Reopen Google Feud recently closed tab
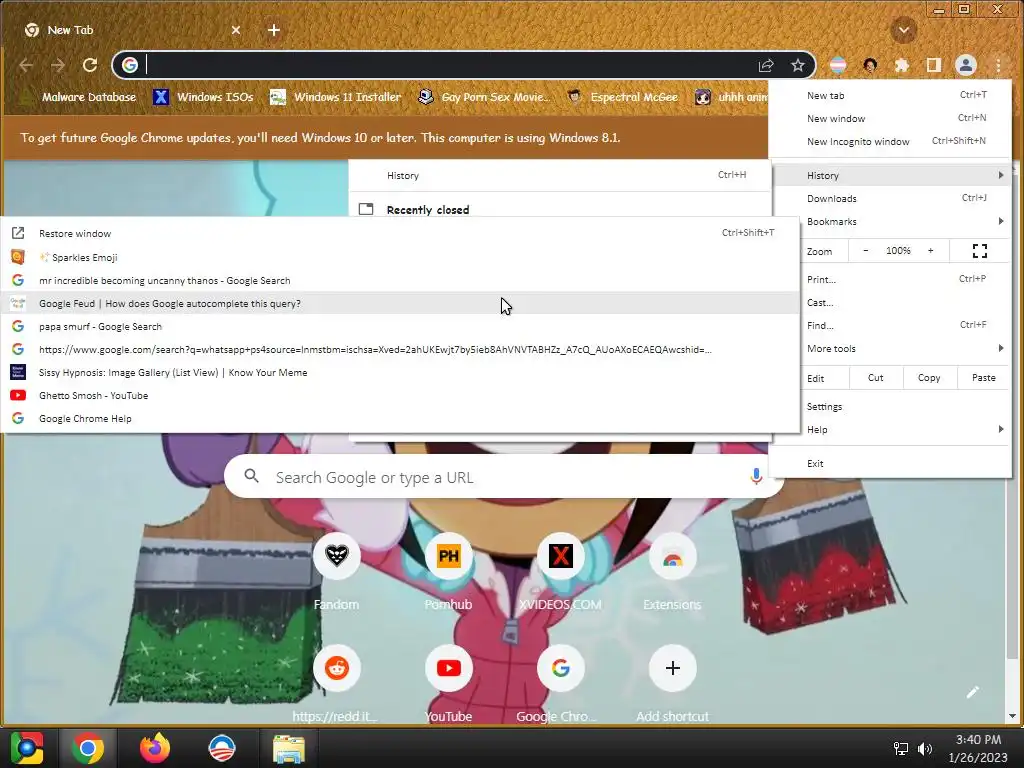Image resolution: width=1024 pixels, height=768 pixels. pyautogui.click(x=400, y=303)
